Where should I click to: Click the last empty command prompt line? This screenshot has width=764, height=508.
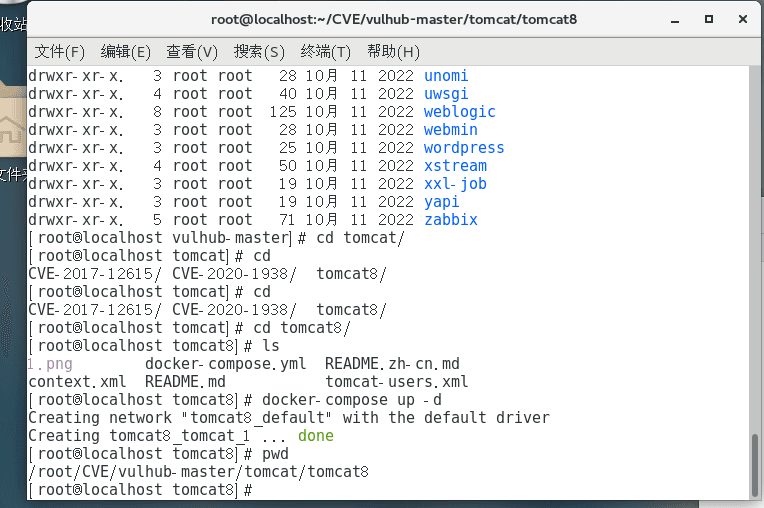[x=400, y=490]
